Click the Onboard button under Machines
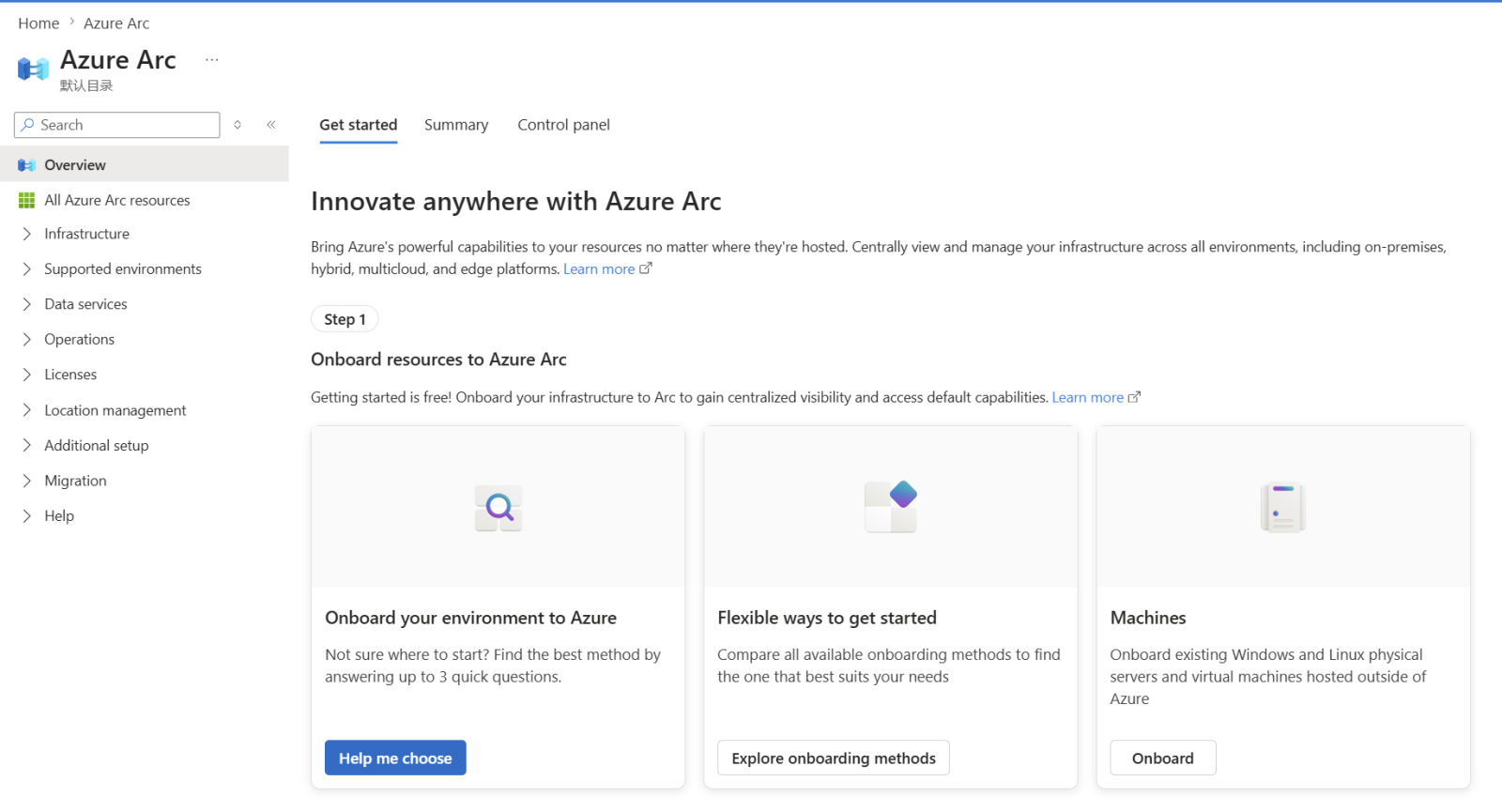The width and height of the screenshot is (1502, 812). [x=1163, y=758]
